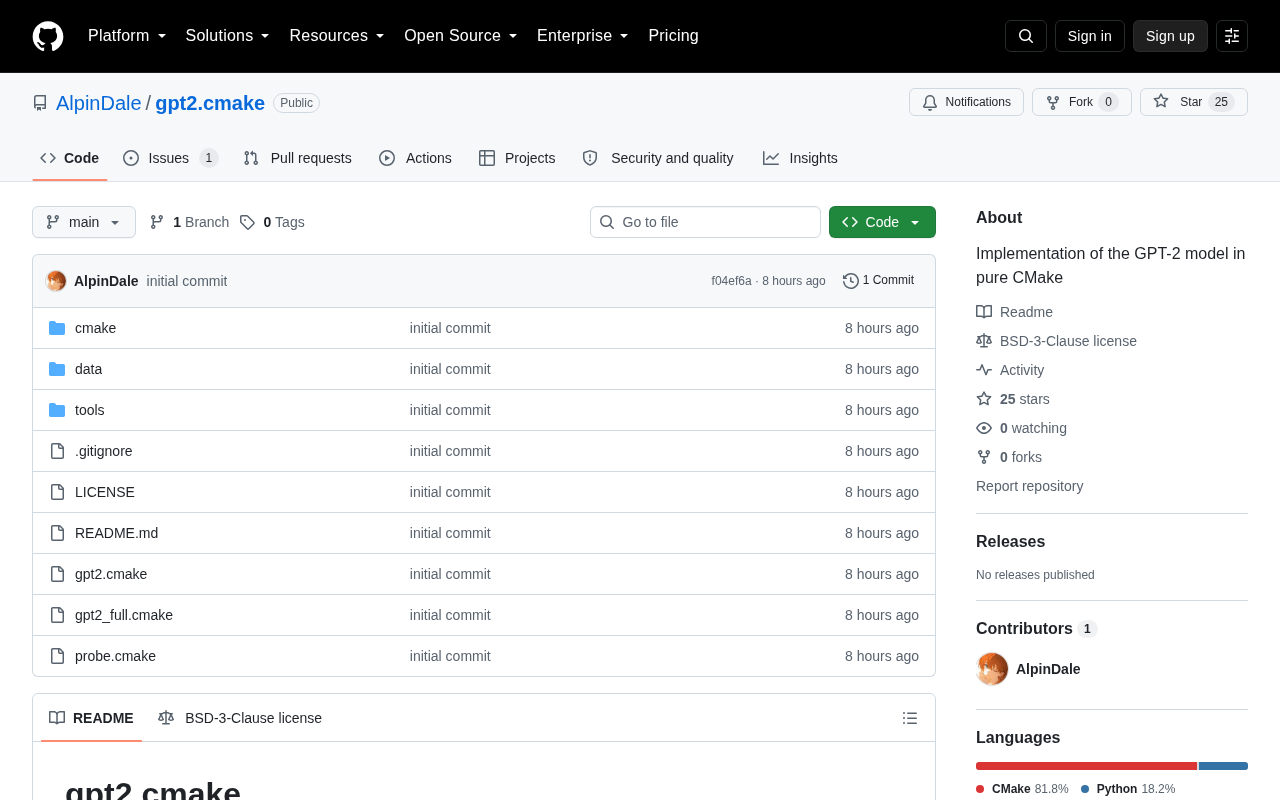Go to Pricing page

pos(673,36)
